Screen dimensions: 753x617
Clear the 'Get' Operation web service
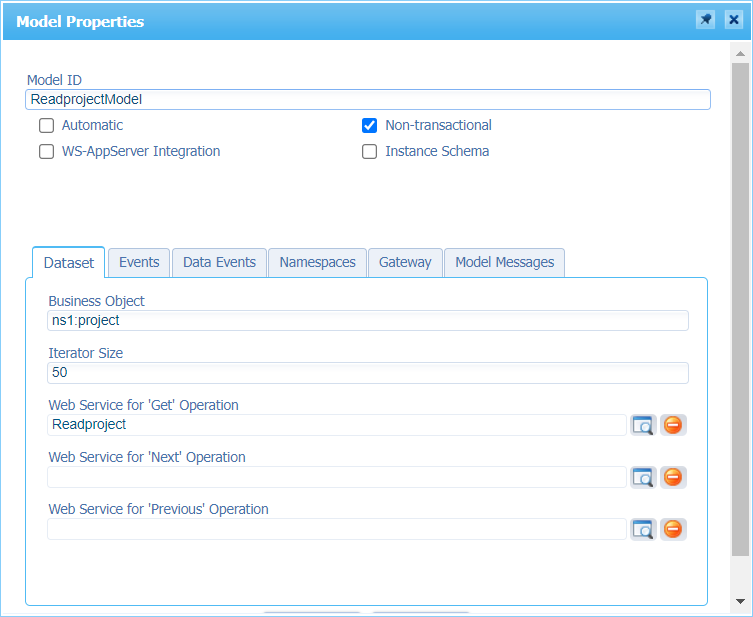[673, 425]
